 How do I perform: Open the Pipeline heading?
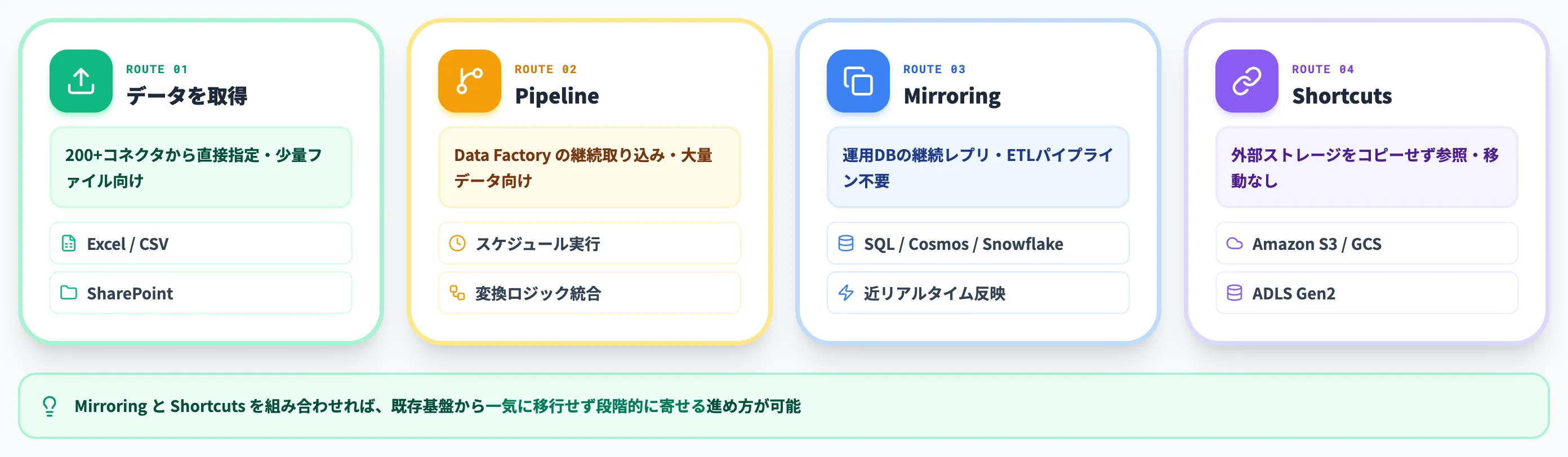point(556,96)
